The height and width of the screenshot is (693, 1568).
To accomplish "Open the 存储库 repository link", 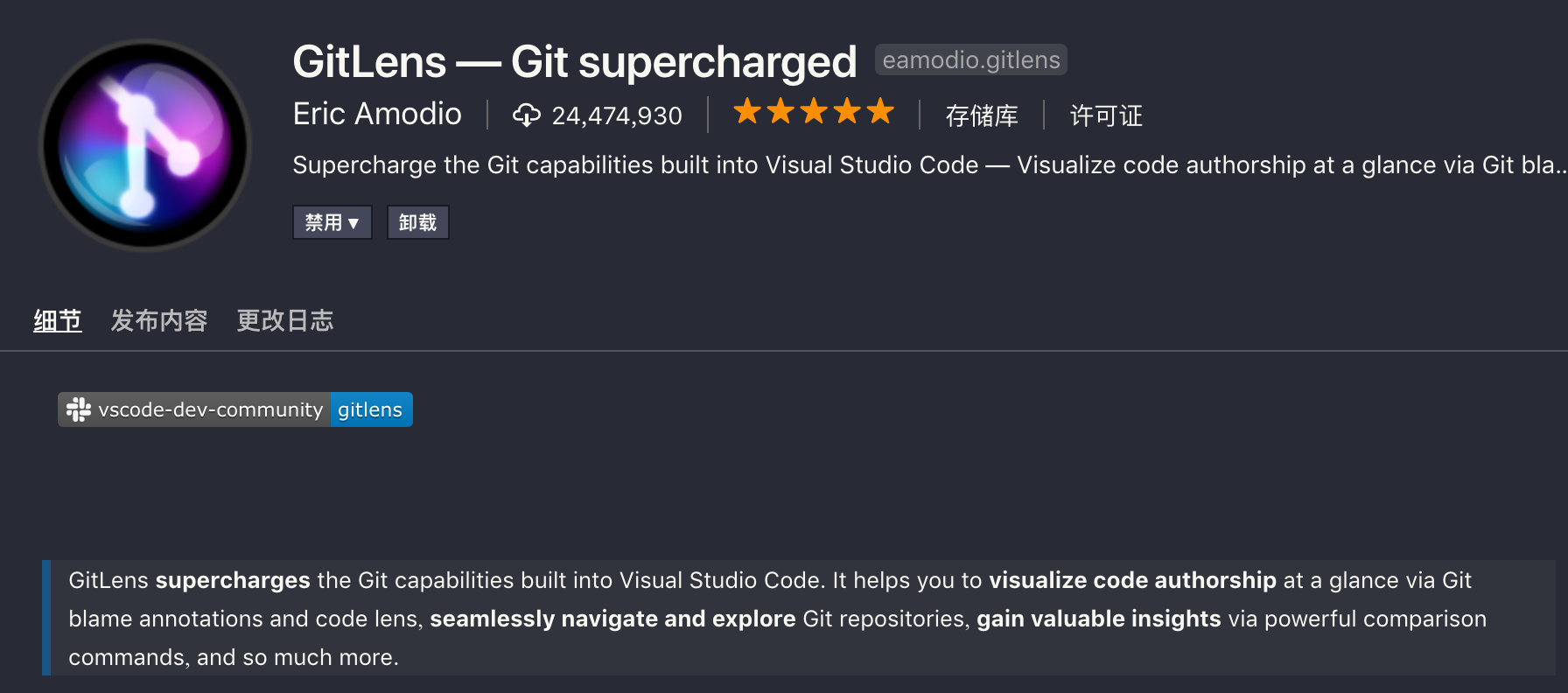I will point(982,115).
